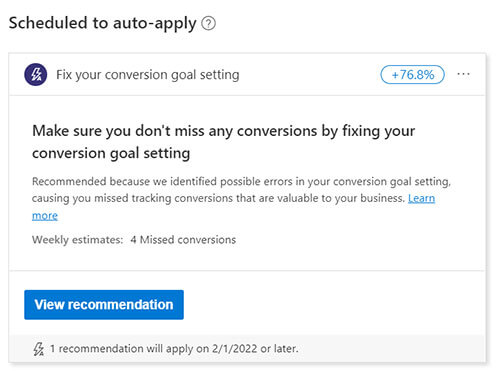Click the "4 Missed conversions" estimate value
Image resolution: width=500 pixels, height=371 pixels.
pos(183,240)
